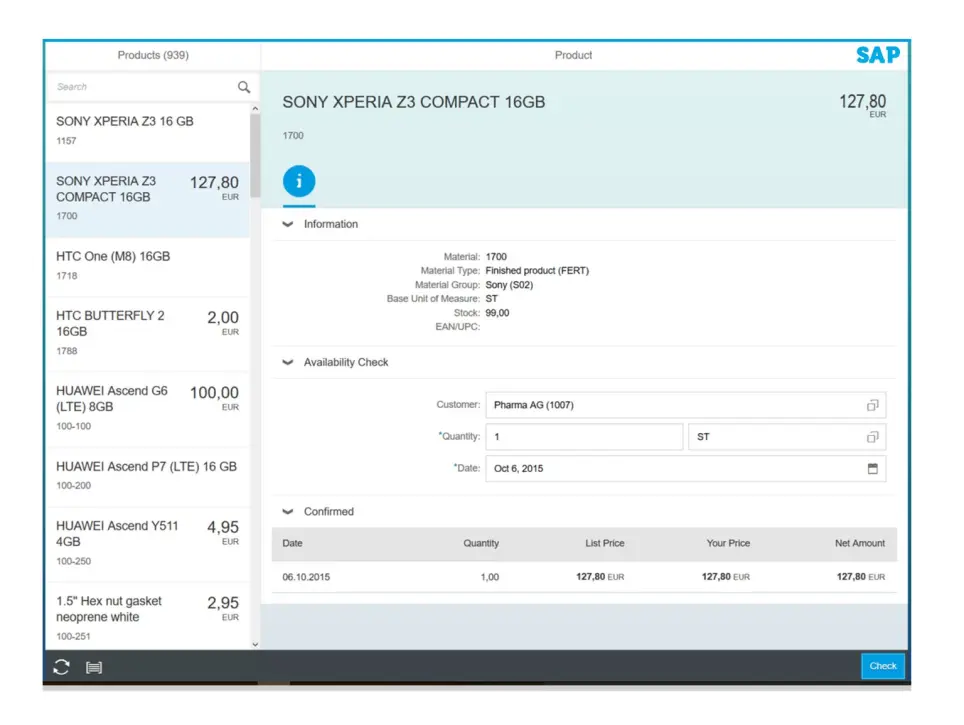Click the search magnifier icon
The image size is (964, 725).
244,87
